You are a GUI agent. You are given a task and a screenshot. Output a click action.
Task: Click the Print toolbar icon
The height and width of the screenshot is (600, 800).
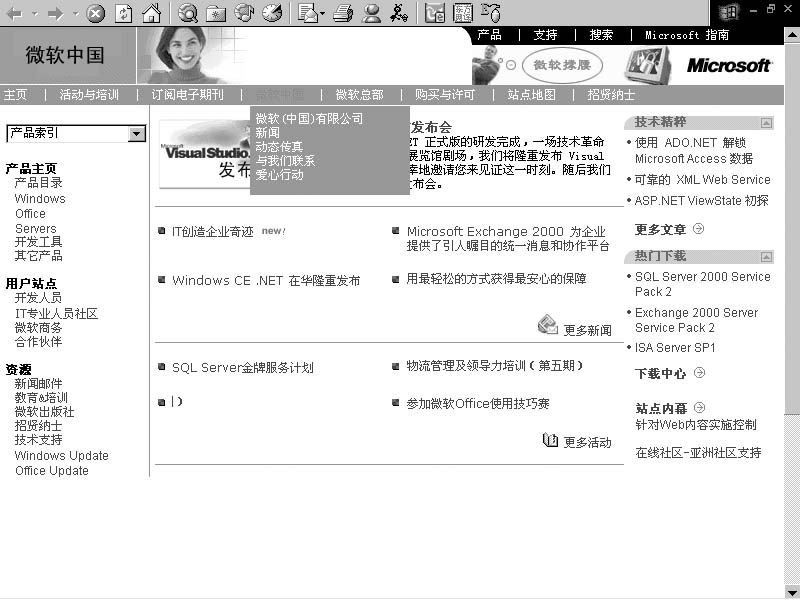pyautogui.click(x=343, y=13)
